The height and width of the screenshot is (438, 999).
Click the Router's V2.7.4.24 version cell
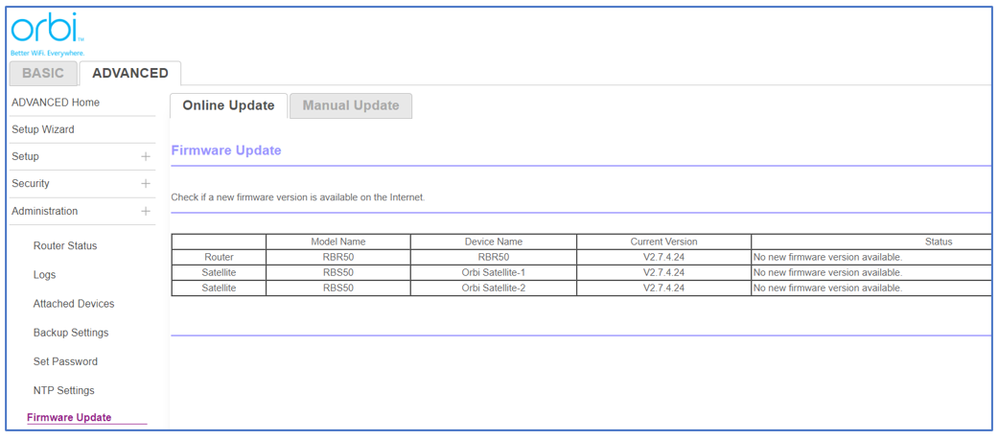click(664, 257)
